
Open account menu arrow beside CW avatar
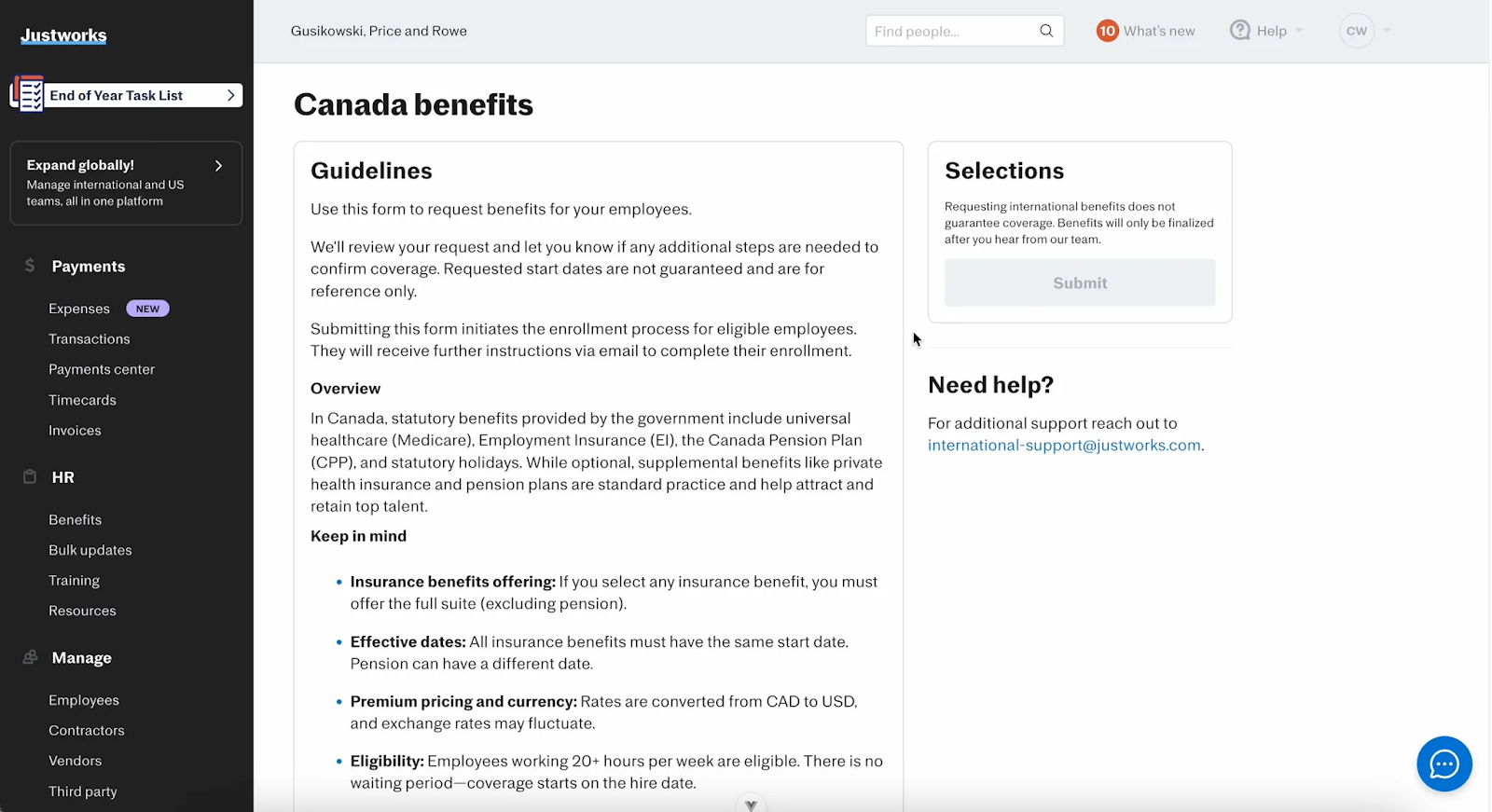click(1387, 31)
